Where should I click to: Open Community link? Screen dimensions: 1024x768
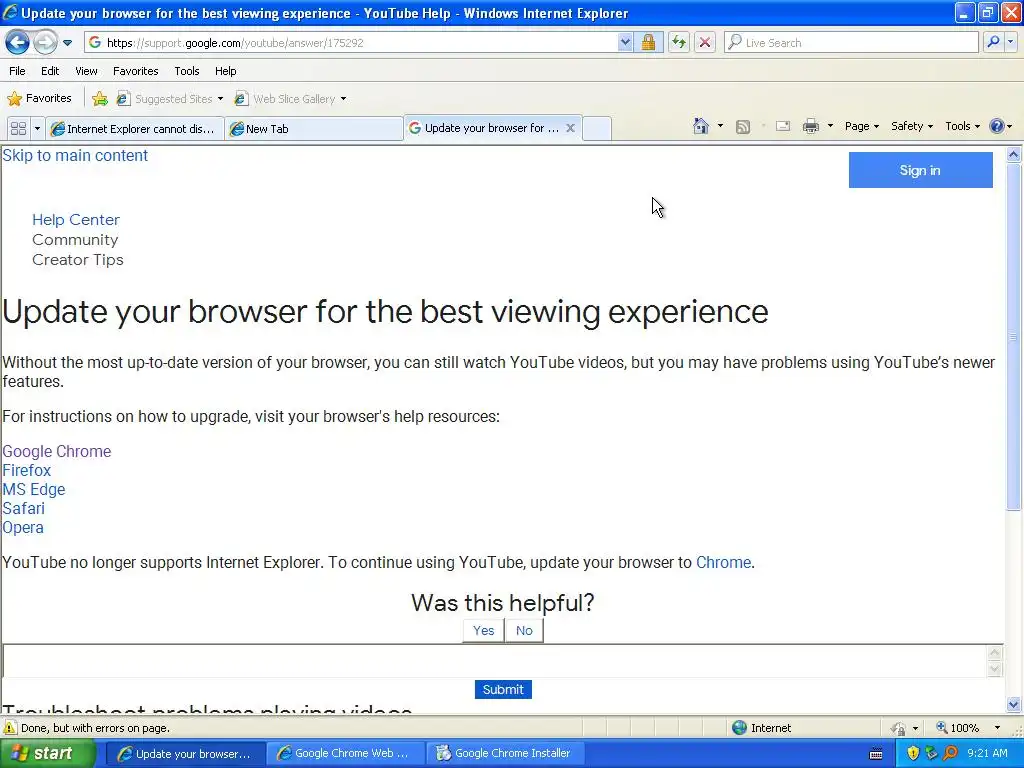pyautogui.click(x=75, y=240)
